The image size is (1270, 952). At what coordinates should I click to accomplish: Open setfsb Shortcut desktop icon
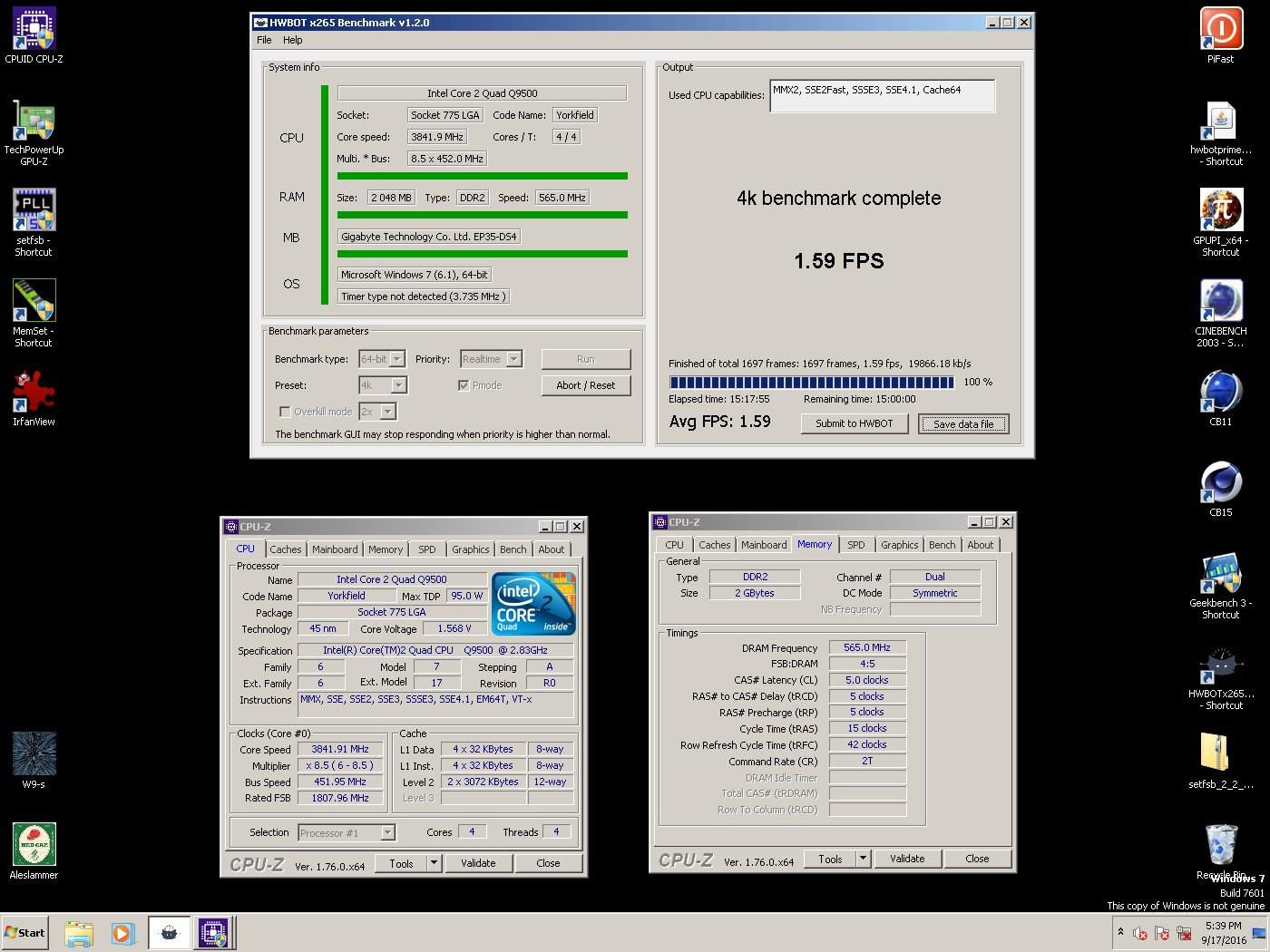coord(34,223)
